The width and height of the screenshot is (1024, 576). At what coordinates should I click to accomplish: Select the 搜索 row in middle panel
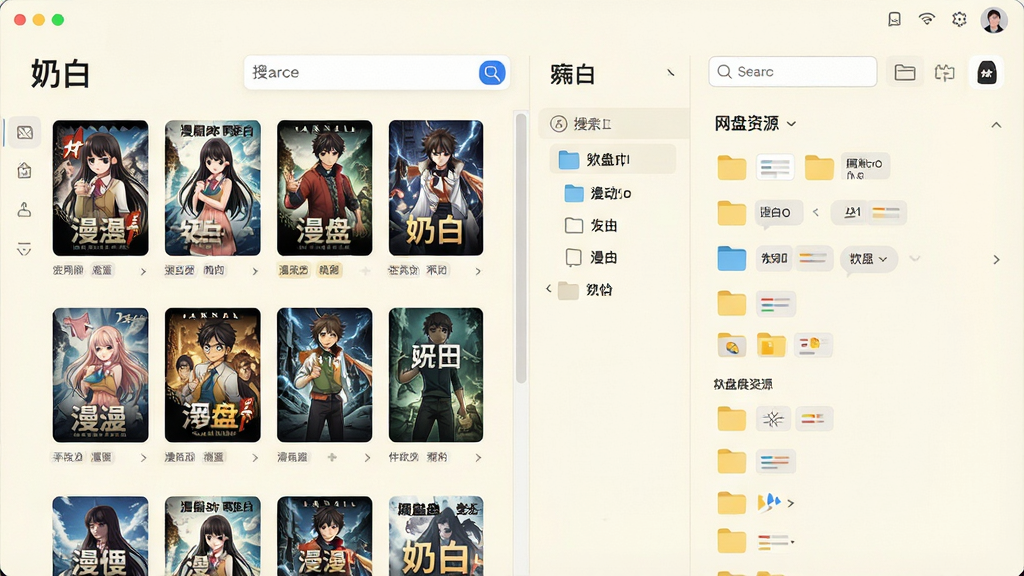coord(613,123)
